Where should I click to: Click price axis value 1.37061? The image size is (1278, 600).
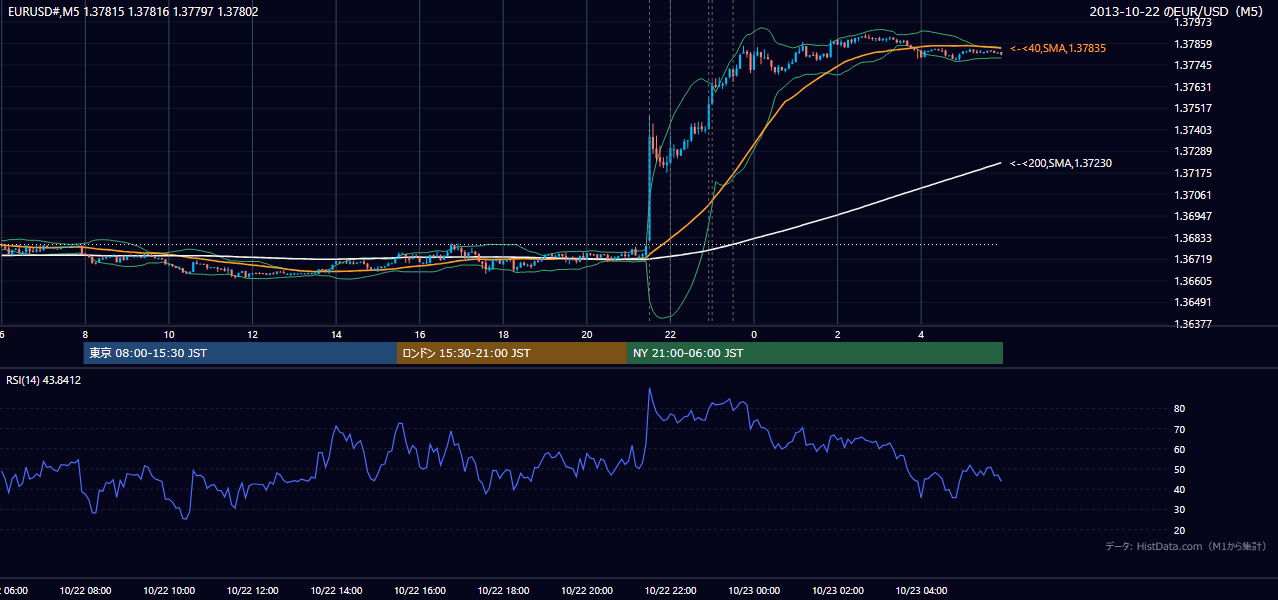[x=1192, y=195]
